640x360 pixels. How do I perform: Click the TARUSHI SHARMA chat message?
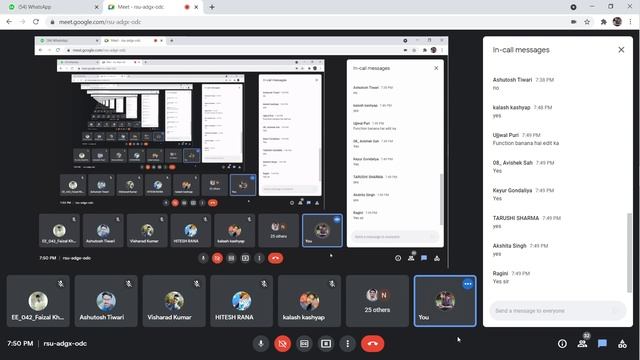[497, 226]
